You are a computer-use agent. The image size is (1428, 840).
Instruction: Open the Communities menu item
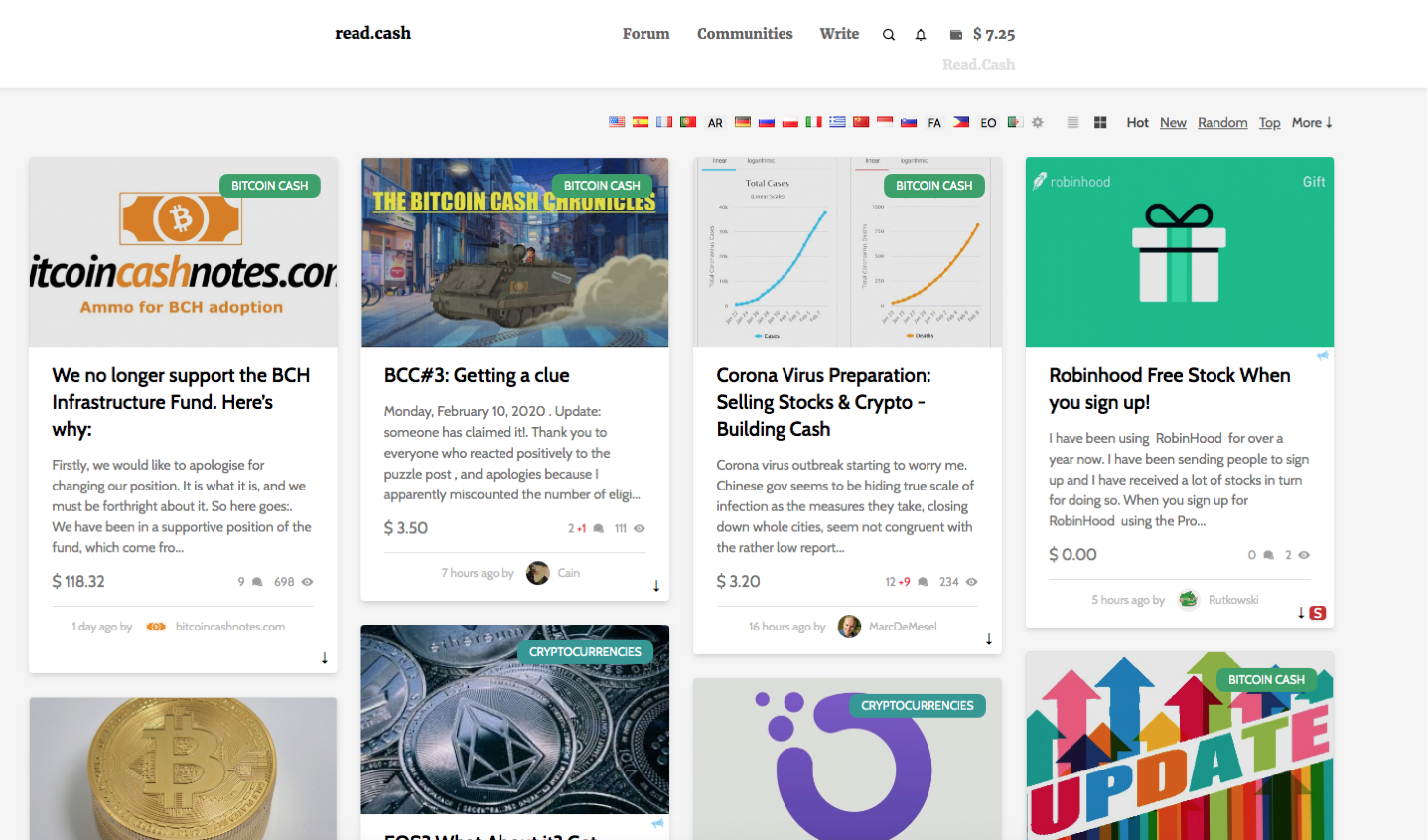[x=745, y=34]
